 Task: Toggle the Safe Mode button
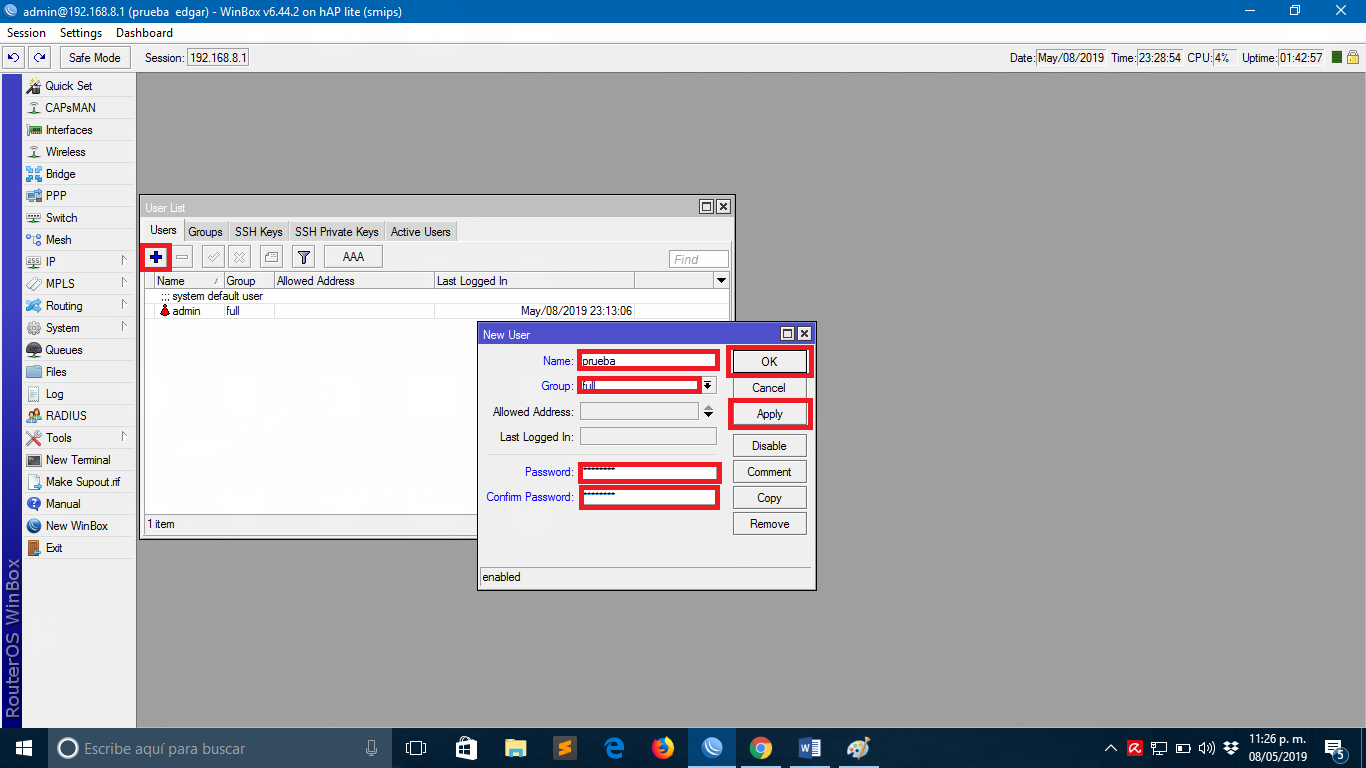click(94, 58)
